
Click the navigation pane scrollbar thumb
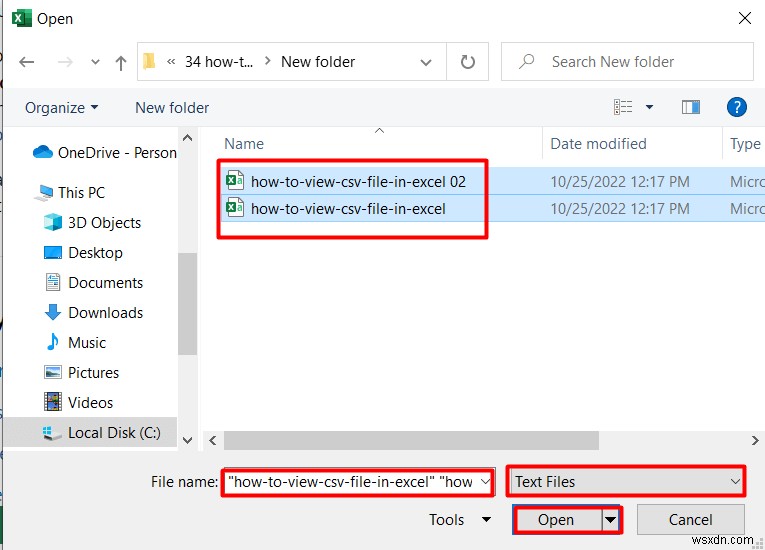coord(187,304)
